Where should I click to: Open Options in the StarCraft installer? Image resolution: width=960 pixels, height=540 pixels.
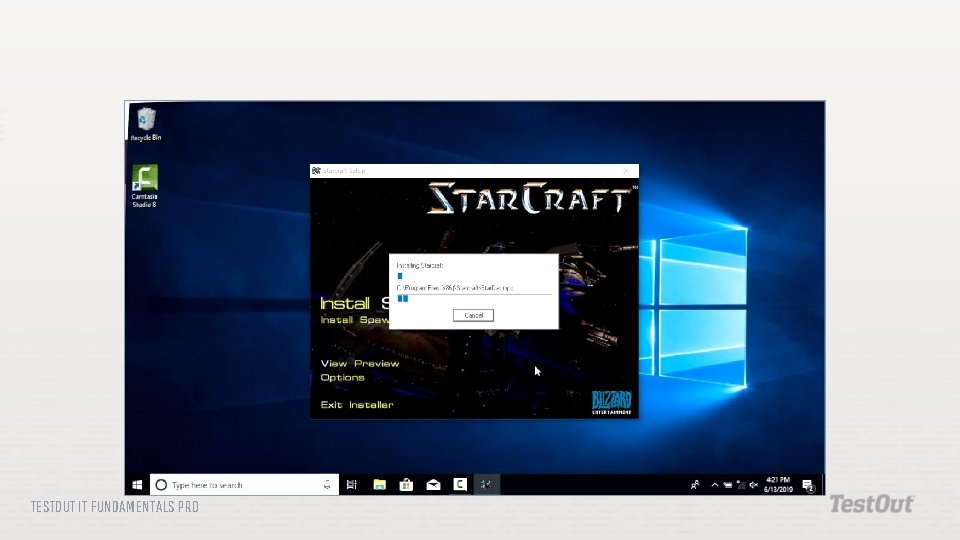click(343, 377)
